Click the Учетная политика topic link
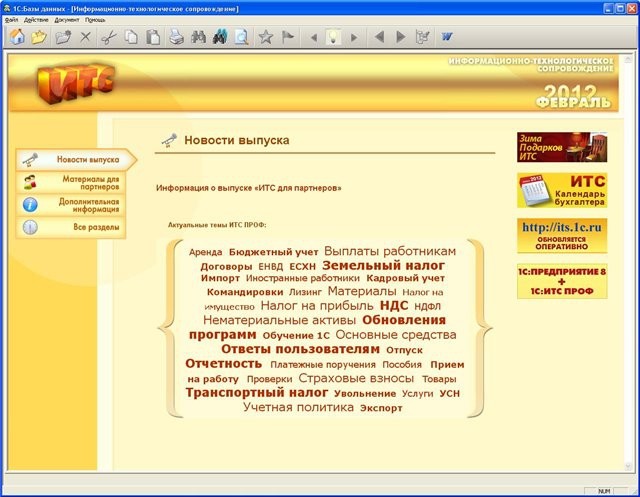 298,407
